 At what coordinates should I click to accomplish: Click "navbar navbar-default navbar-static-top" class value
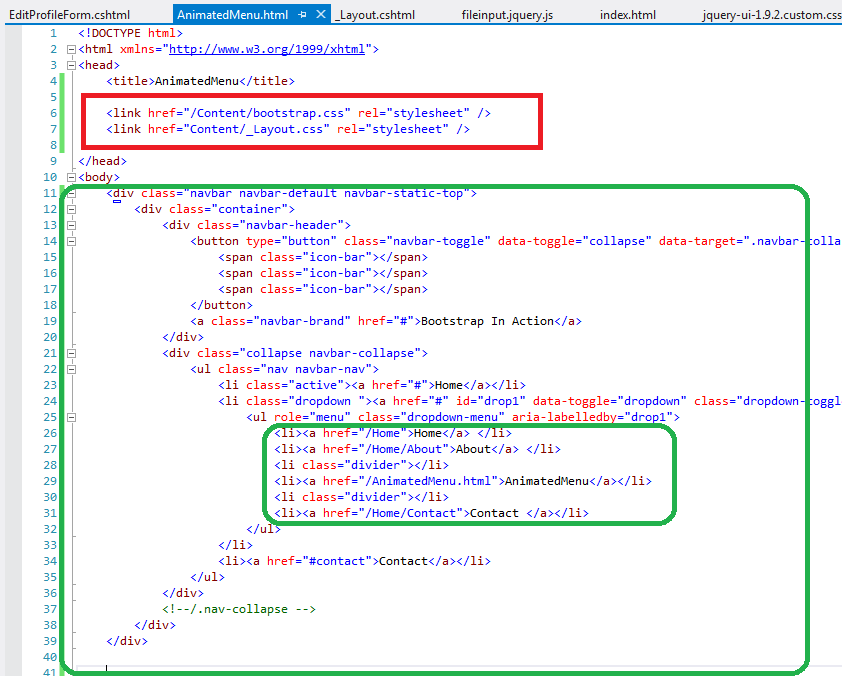(326, 193)
